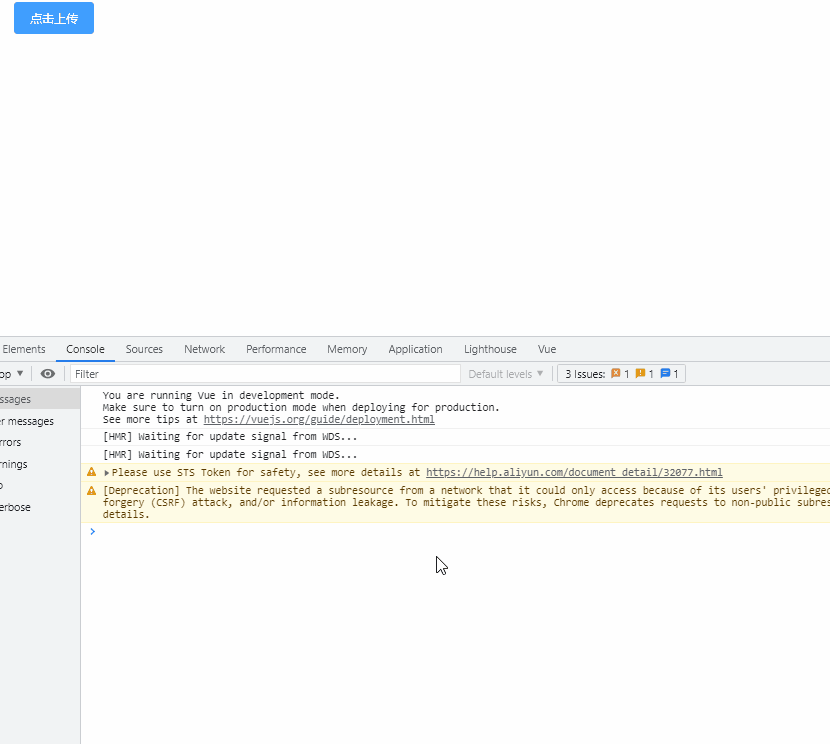Open the Memory tab

click(x=347, y=349)
